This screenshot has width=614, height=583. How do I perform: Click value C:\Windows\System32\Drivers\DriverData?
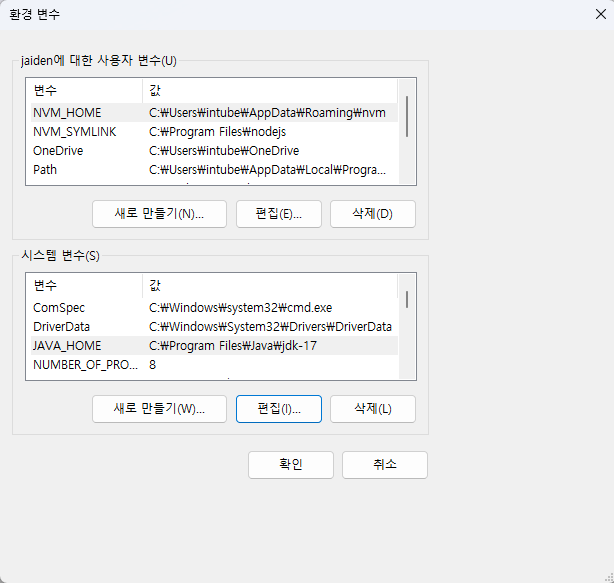tap(270, 327)
